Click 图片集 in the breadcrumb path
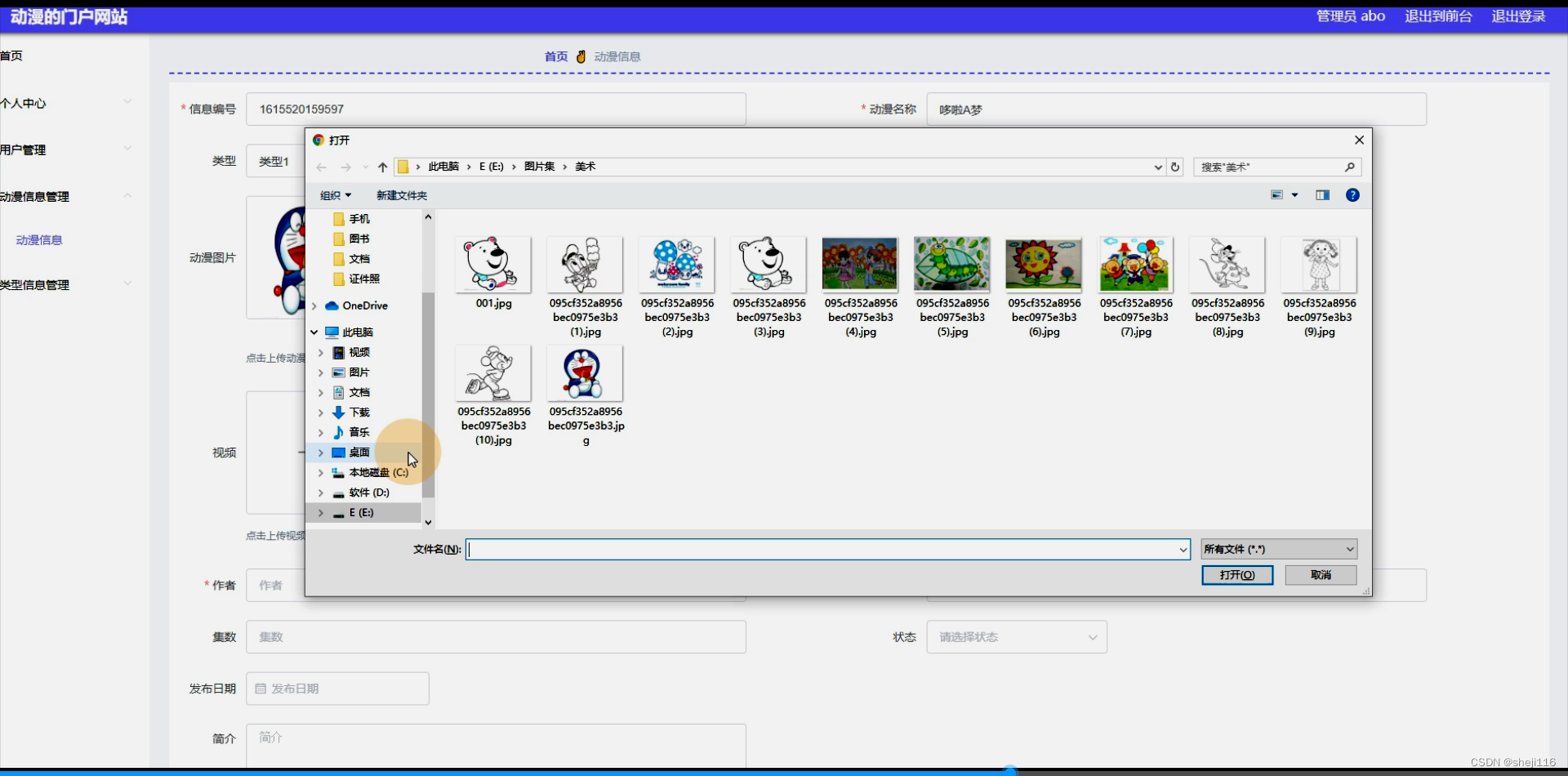 pyautogui.click(x=539, y=167)
